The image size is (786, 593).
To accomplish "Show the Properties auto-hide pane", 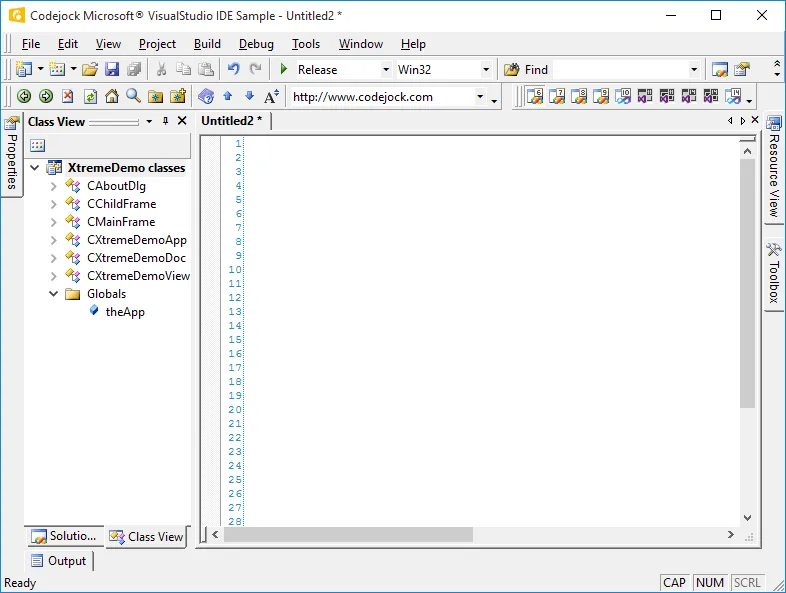I will point(12,154).
